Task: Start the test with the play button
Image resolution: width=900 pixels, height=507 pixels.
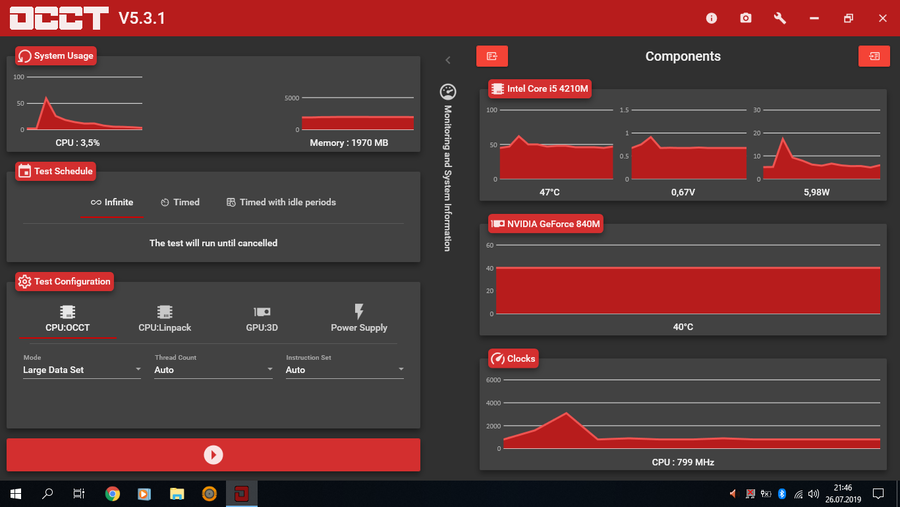Action: [x=213, y=455]
